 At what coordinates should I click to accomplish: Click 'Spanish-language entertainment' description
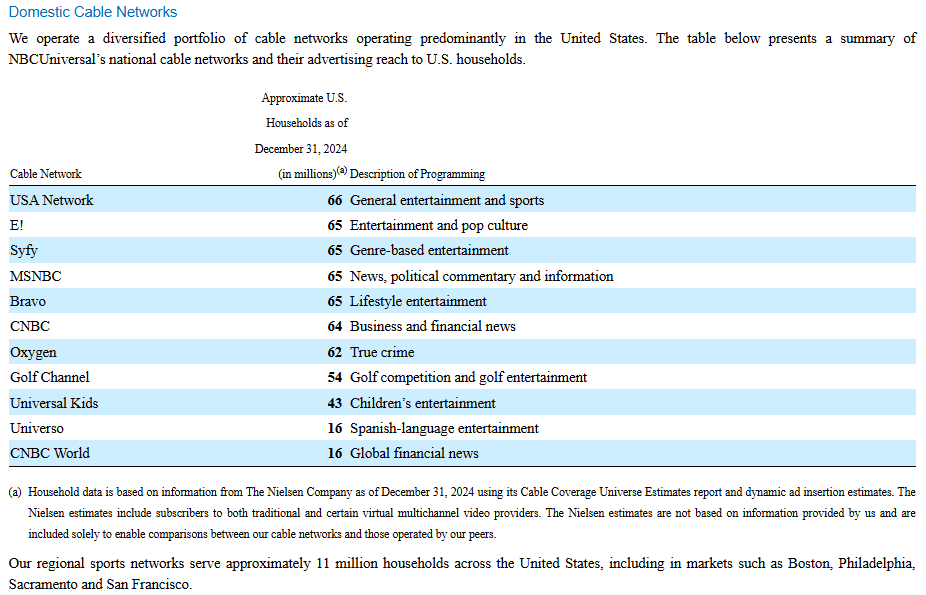444,428
